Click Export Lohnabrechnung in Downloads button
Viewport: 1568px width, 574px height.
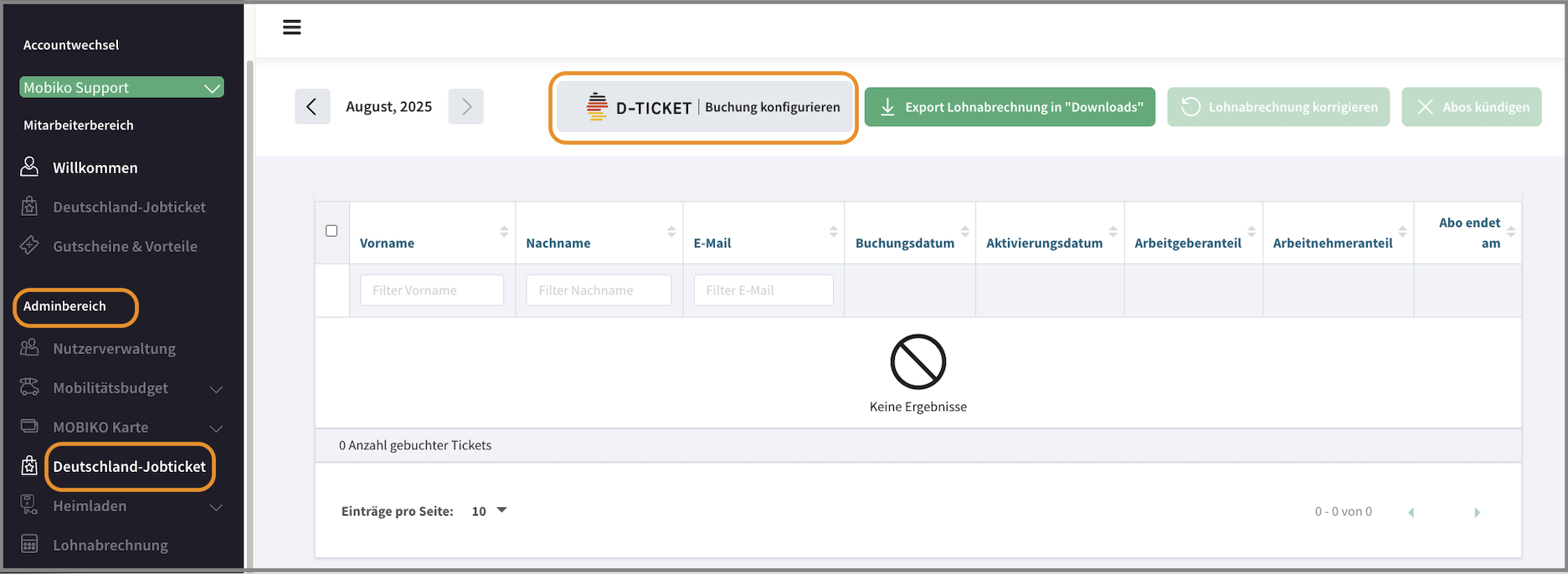(x=1010, y=107)
